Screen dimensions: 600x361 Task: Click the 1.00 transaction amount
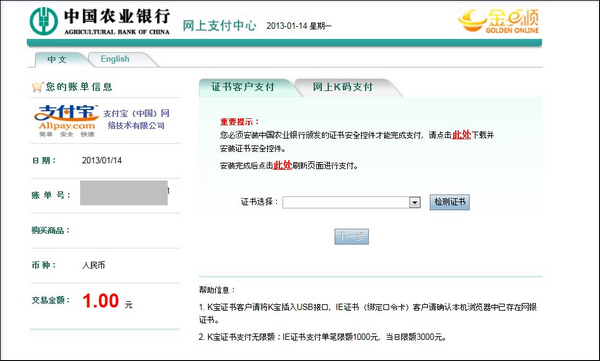pyautogui.click(x=101, y=301)
